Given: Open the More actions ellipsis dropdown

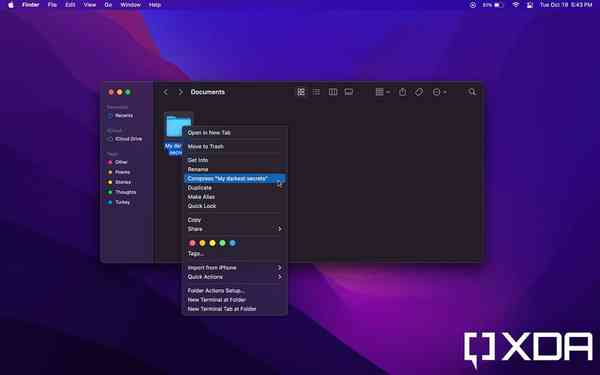Looking at the screenshot, I should pos(439,92).
